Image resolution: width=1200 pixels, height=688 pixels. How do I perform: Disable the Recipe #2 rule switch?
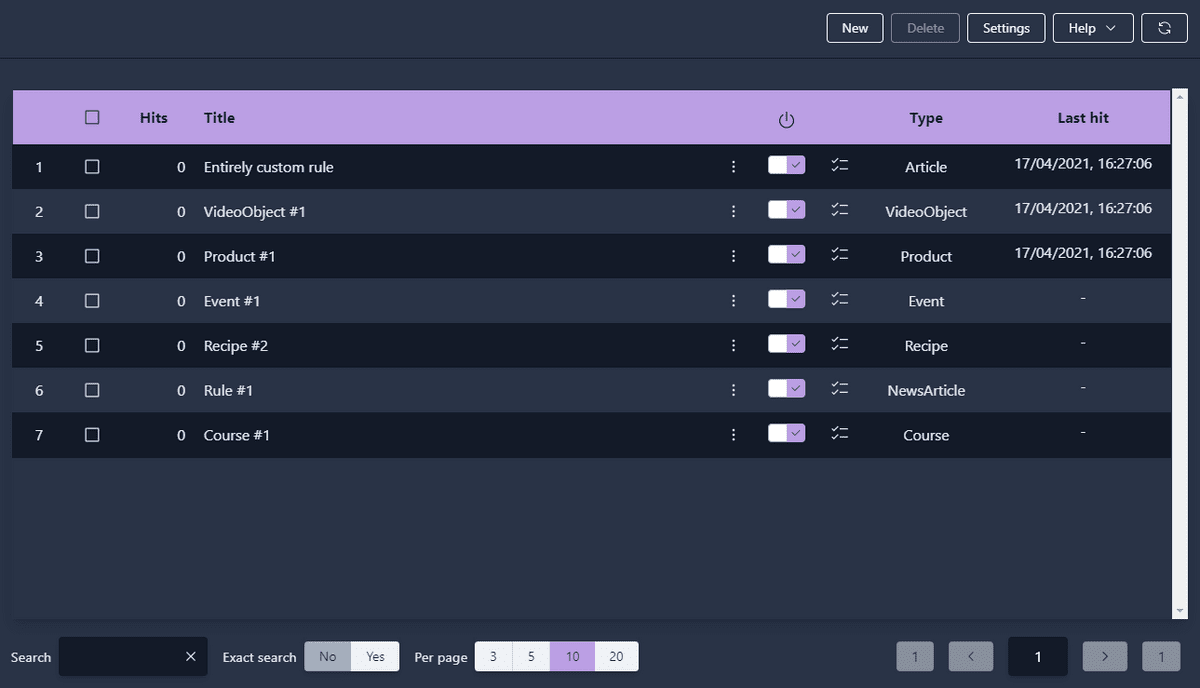click(x=787, y=344)
